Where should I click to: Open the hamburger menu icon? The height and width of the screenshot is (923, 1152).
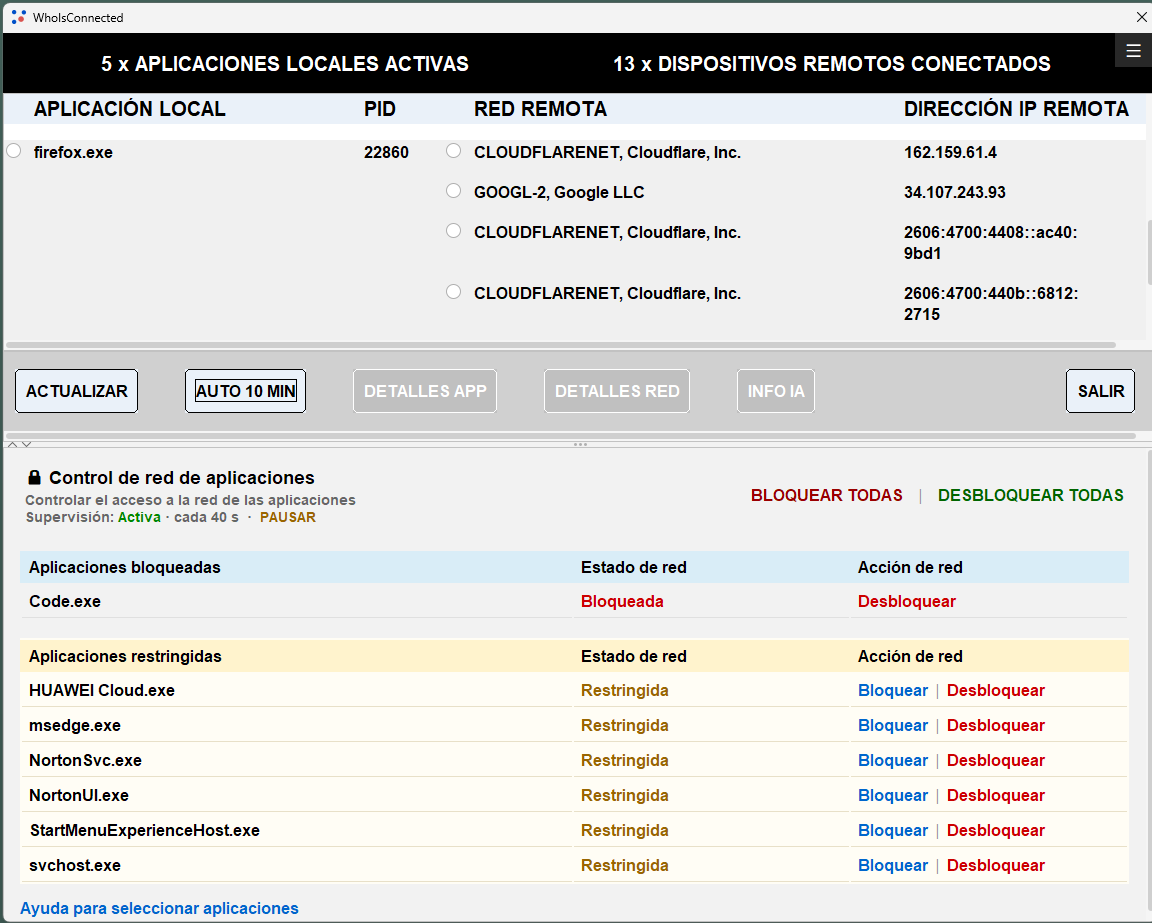(x=1133, y=51)
